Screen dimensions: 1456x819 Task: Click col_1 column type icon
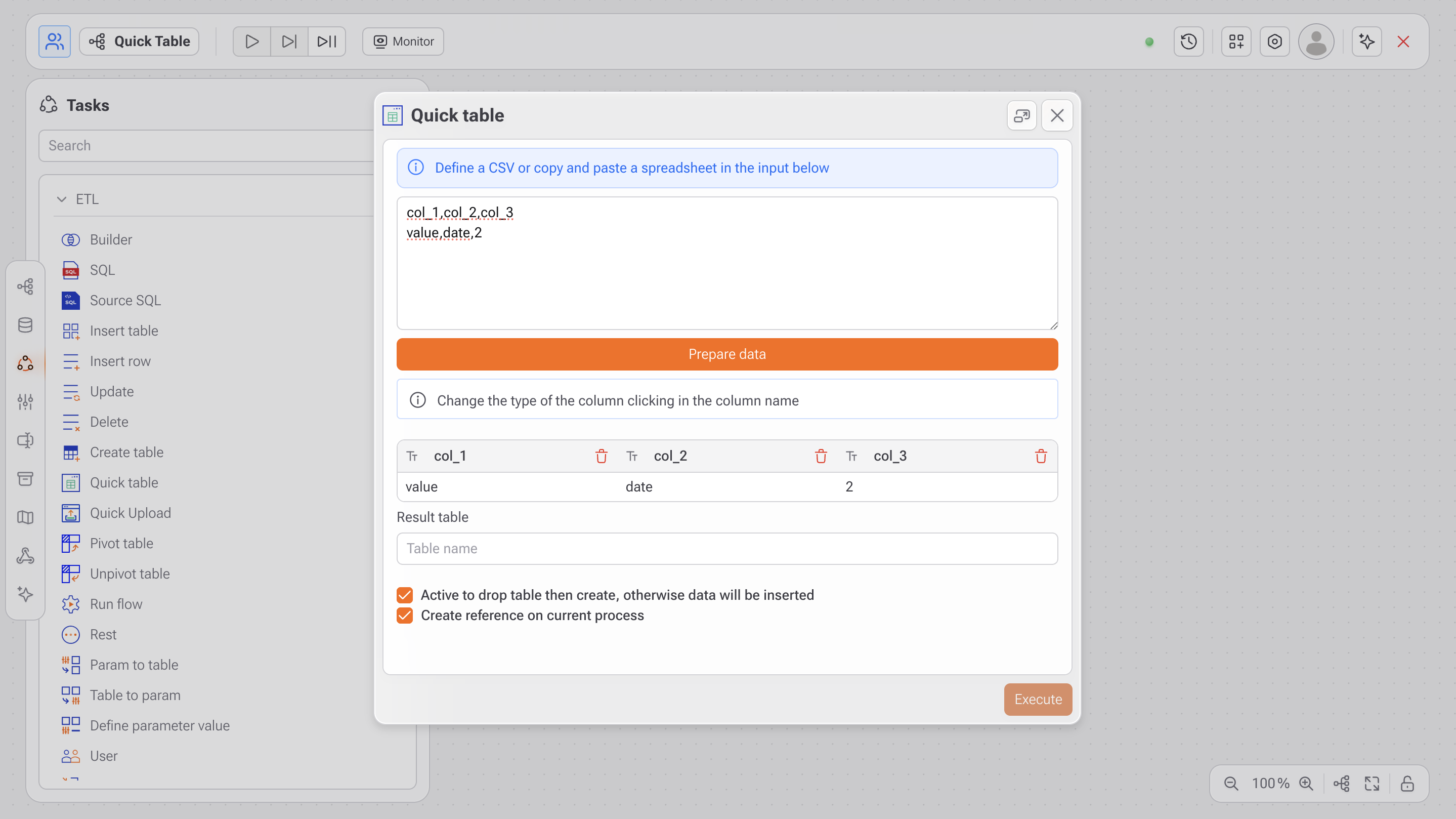(412, 456)
